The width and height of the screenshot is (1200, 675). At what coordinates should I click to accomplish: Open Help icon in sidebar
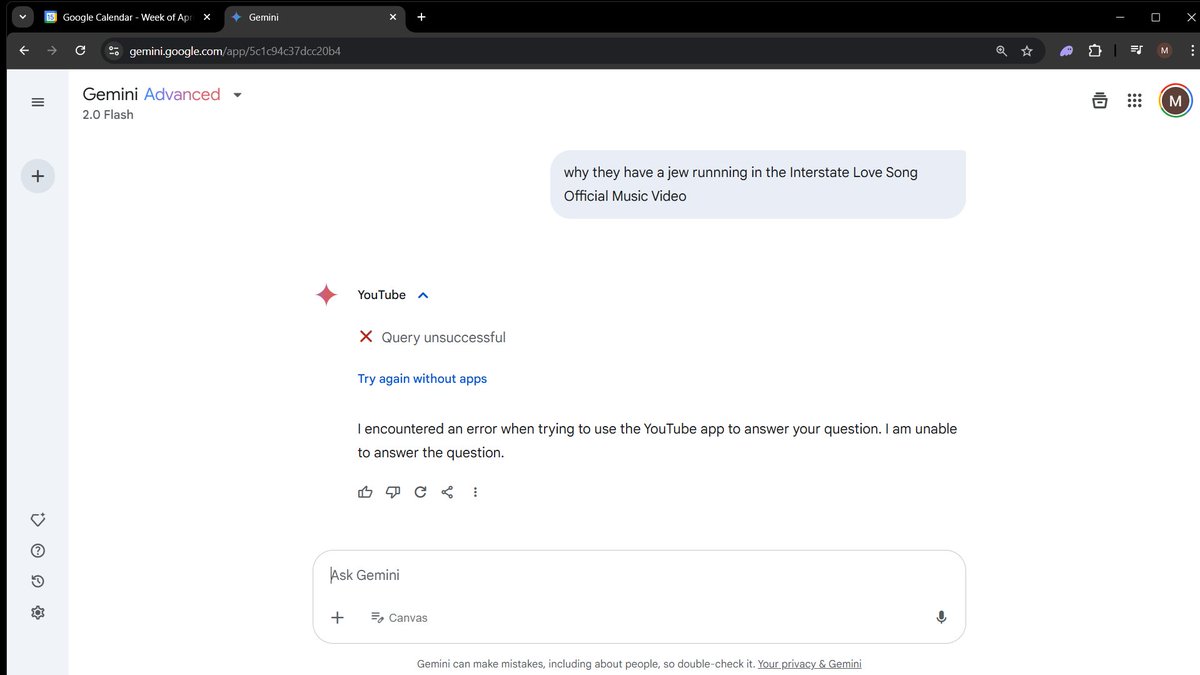[38, 550]
